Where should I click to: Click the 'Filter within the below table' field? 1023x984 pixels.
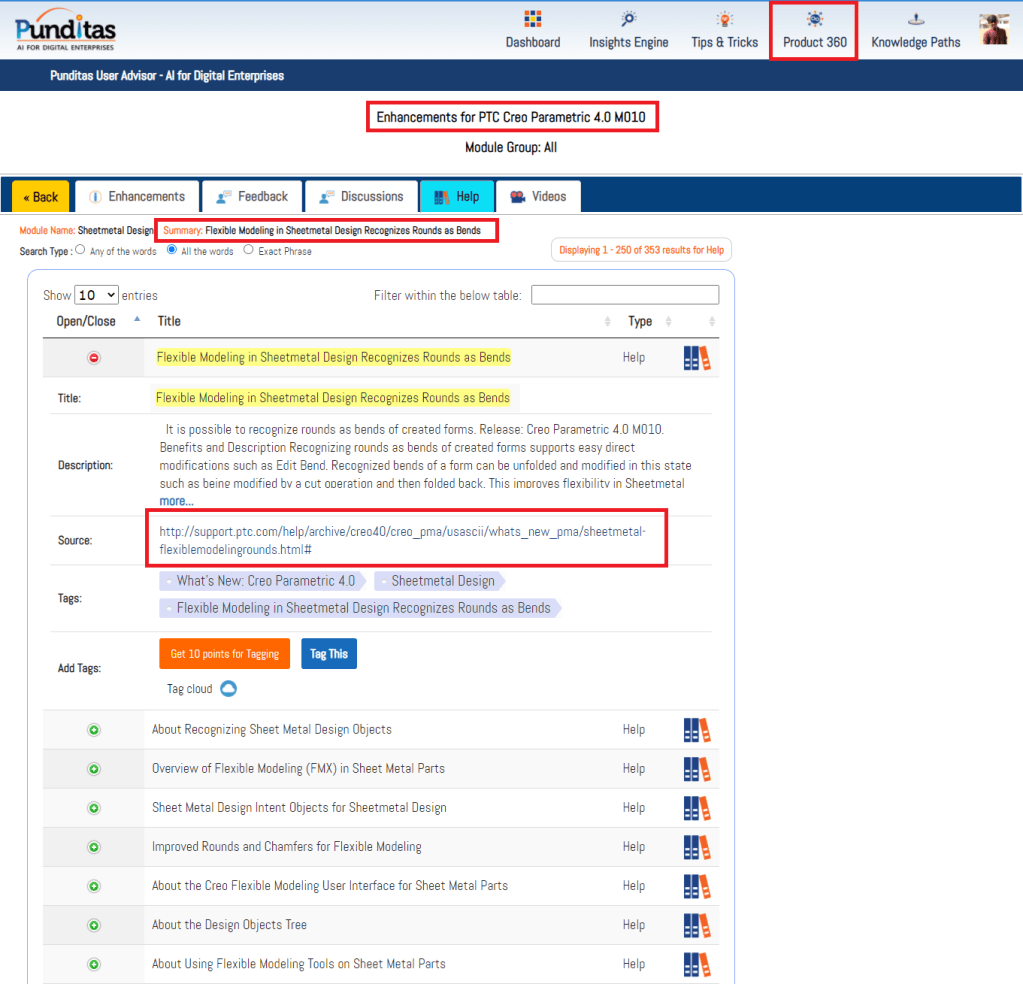click(624, 295)
